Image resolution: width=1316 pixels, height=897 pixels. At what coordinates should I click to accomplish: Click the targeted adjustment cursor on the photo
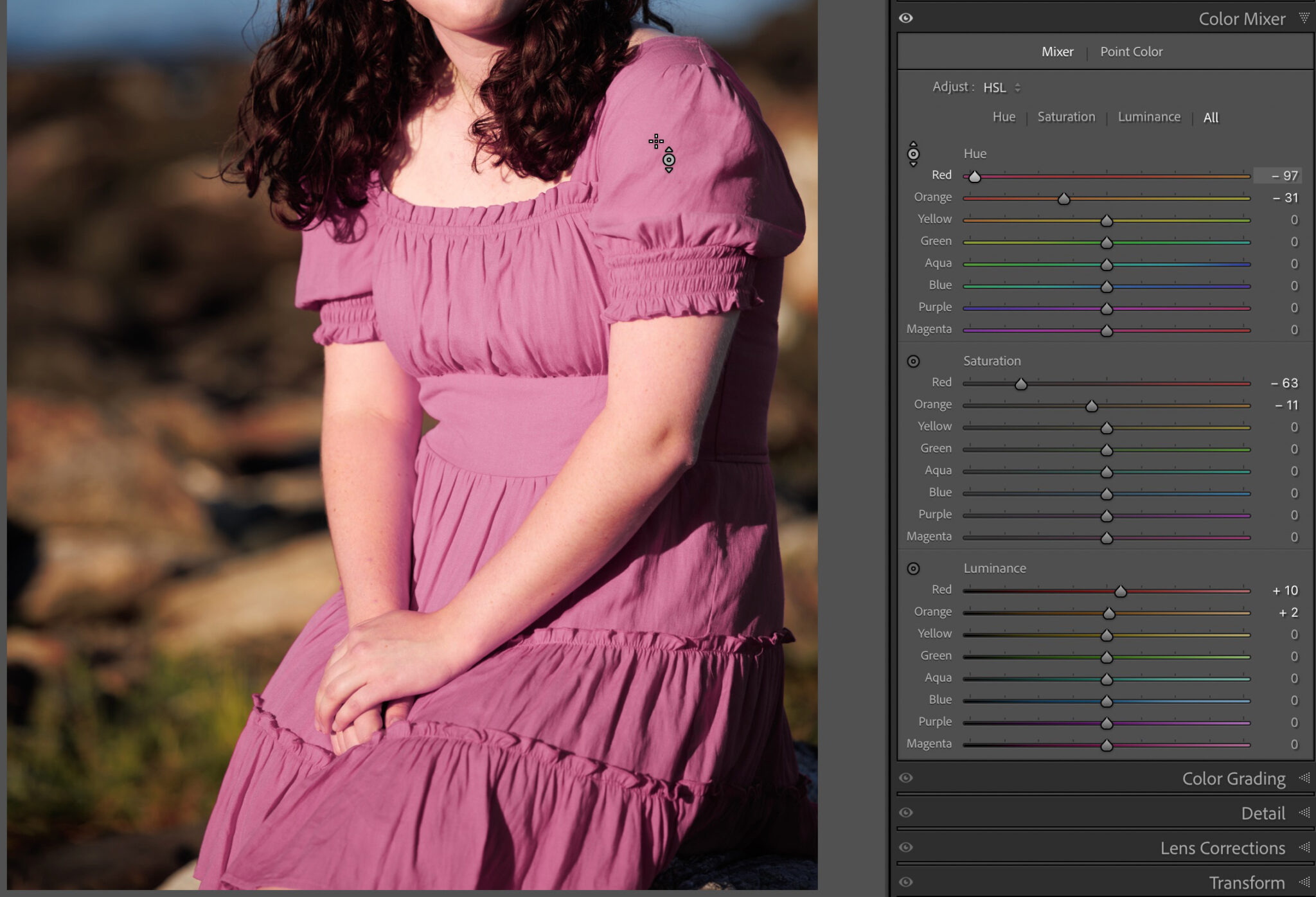[x=655, y=141]
